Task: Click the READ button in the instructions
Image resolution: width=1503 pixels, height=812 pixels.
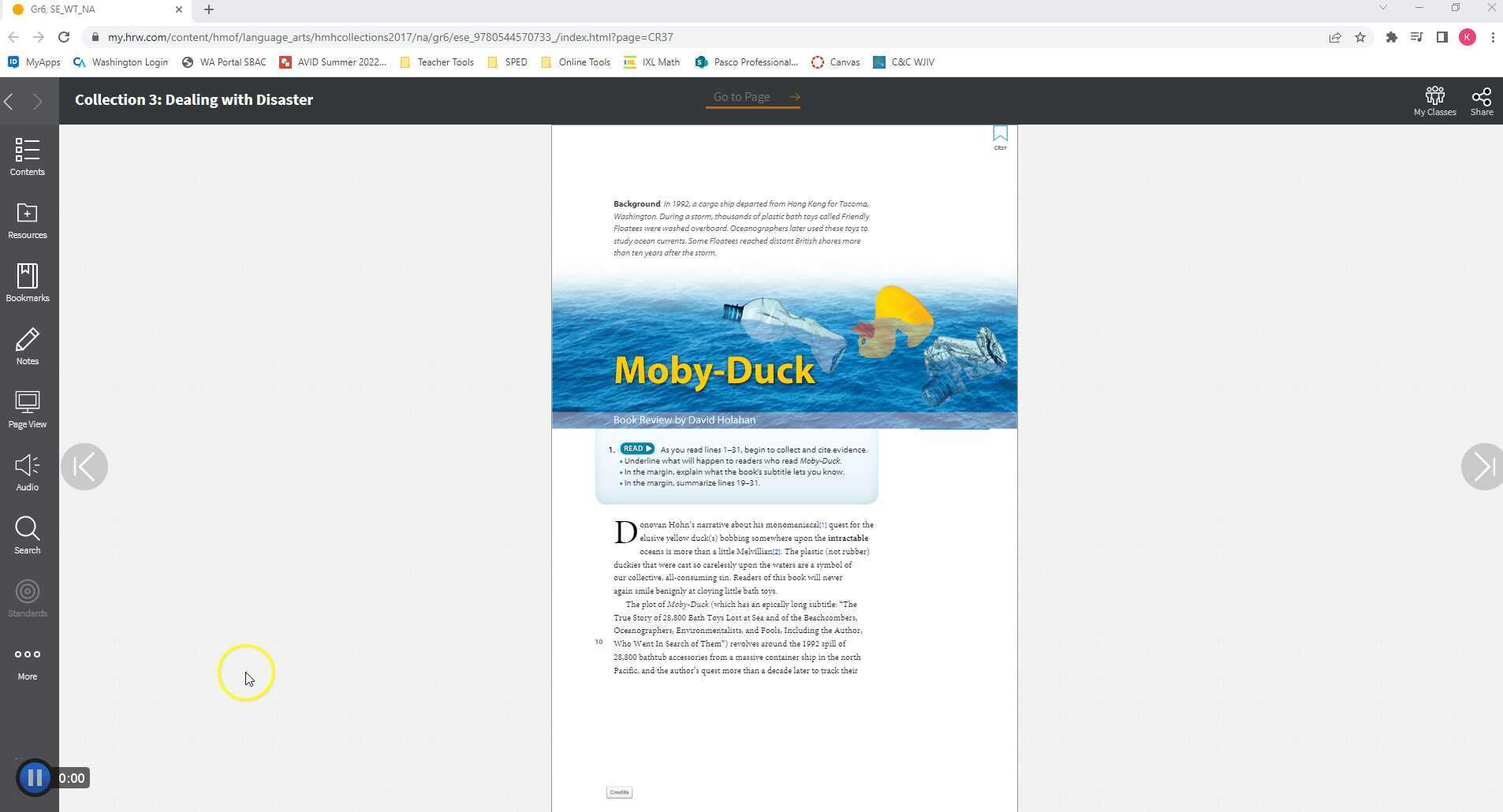Action: pyautogui.click(x=636, y=449)
